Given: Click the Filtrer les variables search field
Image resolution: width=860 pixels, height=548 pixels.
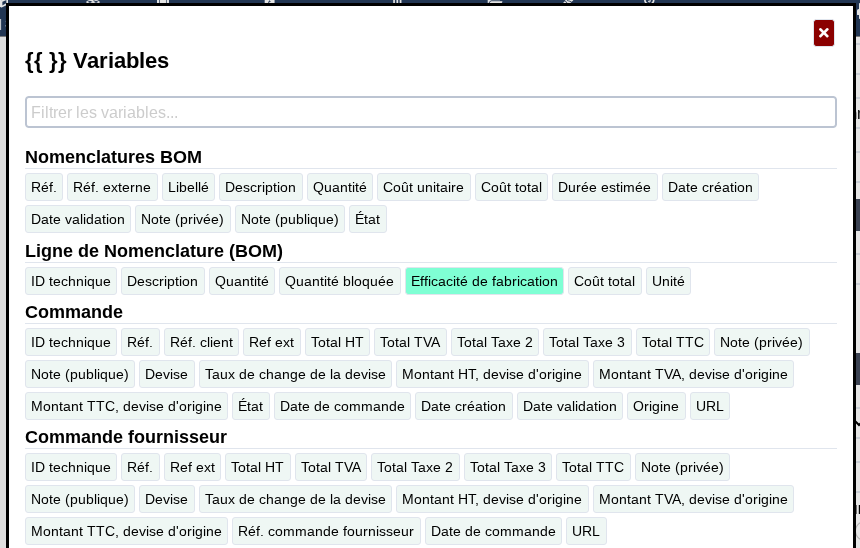Looking at the screenshot, I should (431, 112).
